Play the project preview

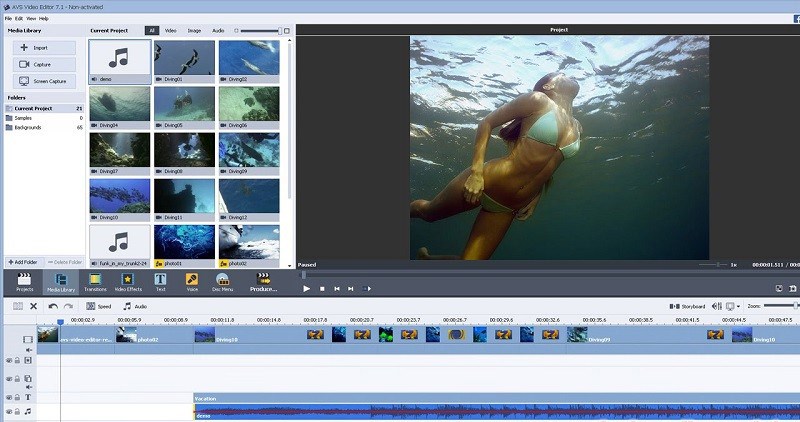click(307, 288)
